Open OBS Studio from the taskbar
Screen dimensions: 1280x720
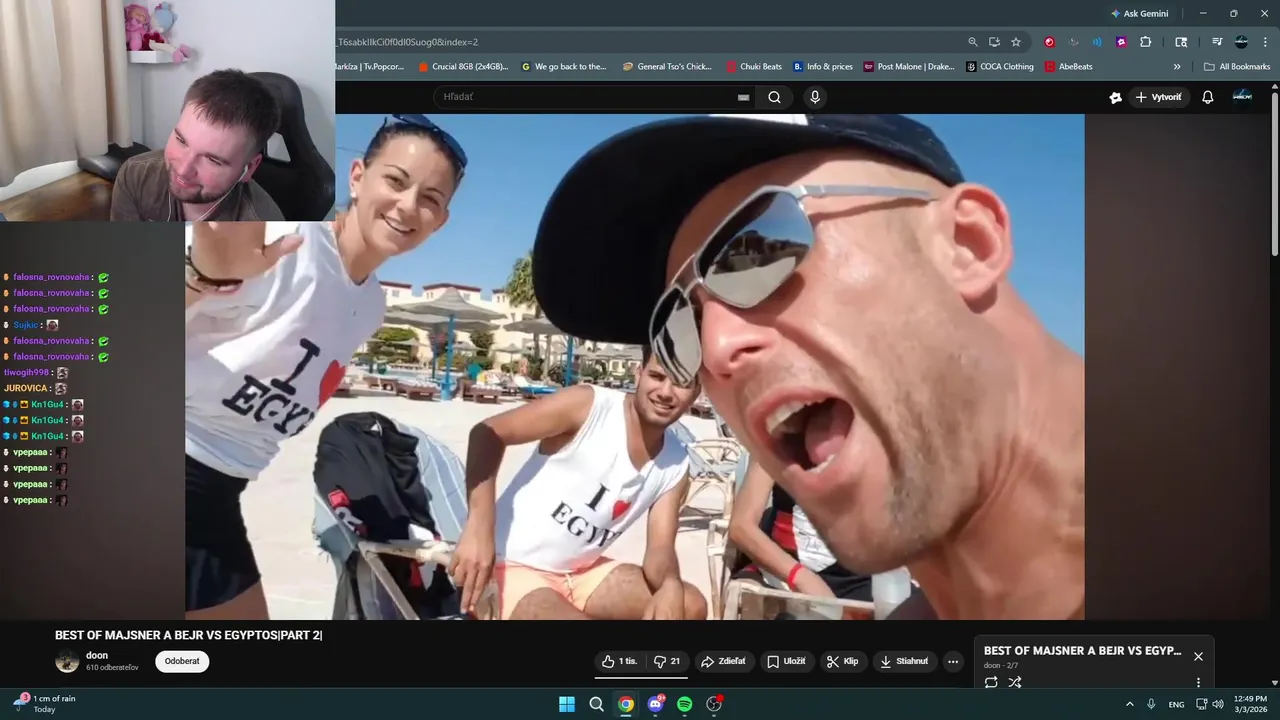pyautogui.click(x=714, y=704)
